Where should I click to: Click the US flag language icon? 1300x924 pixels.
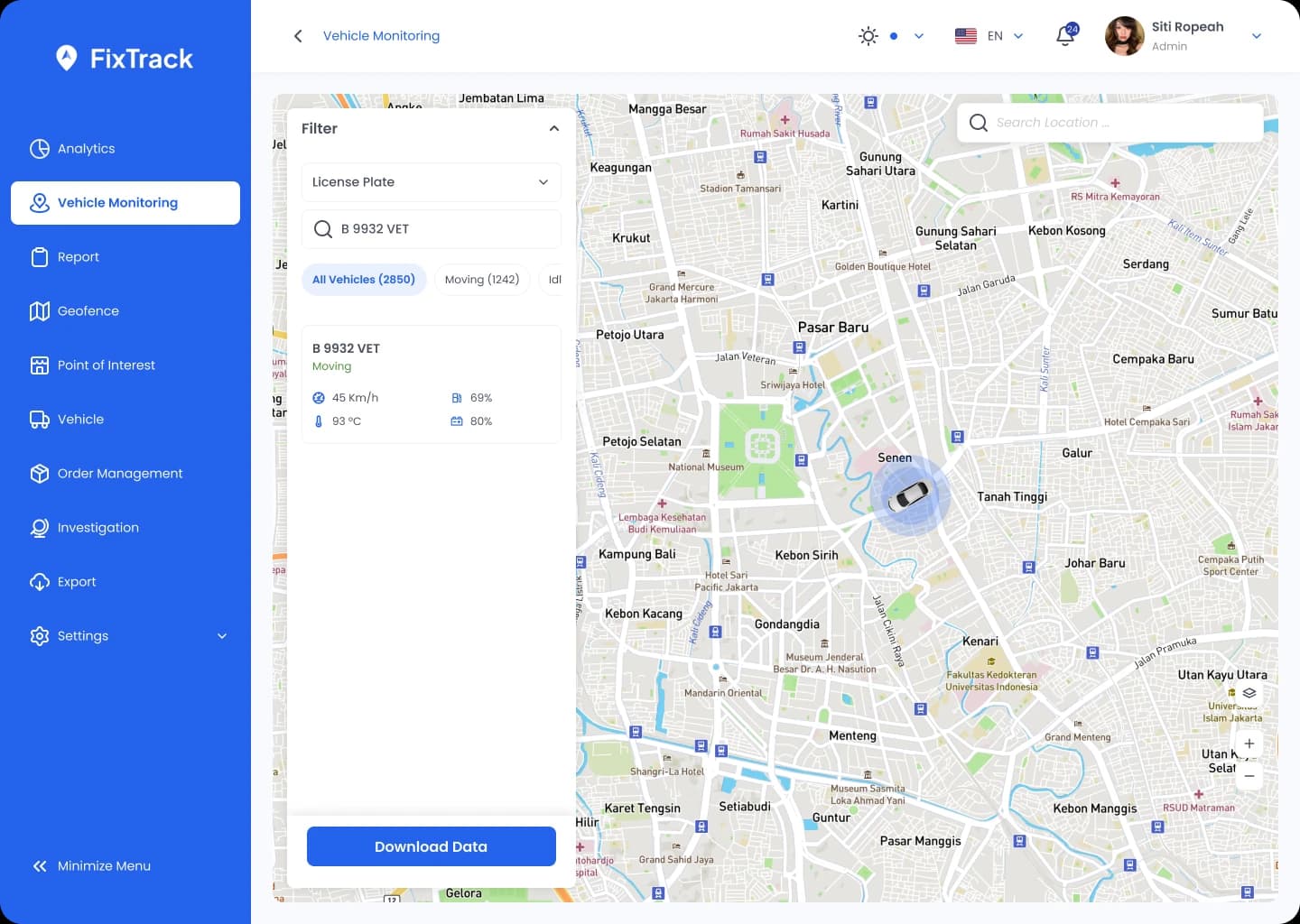click(x=966, y=36)
